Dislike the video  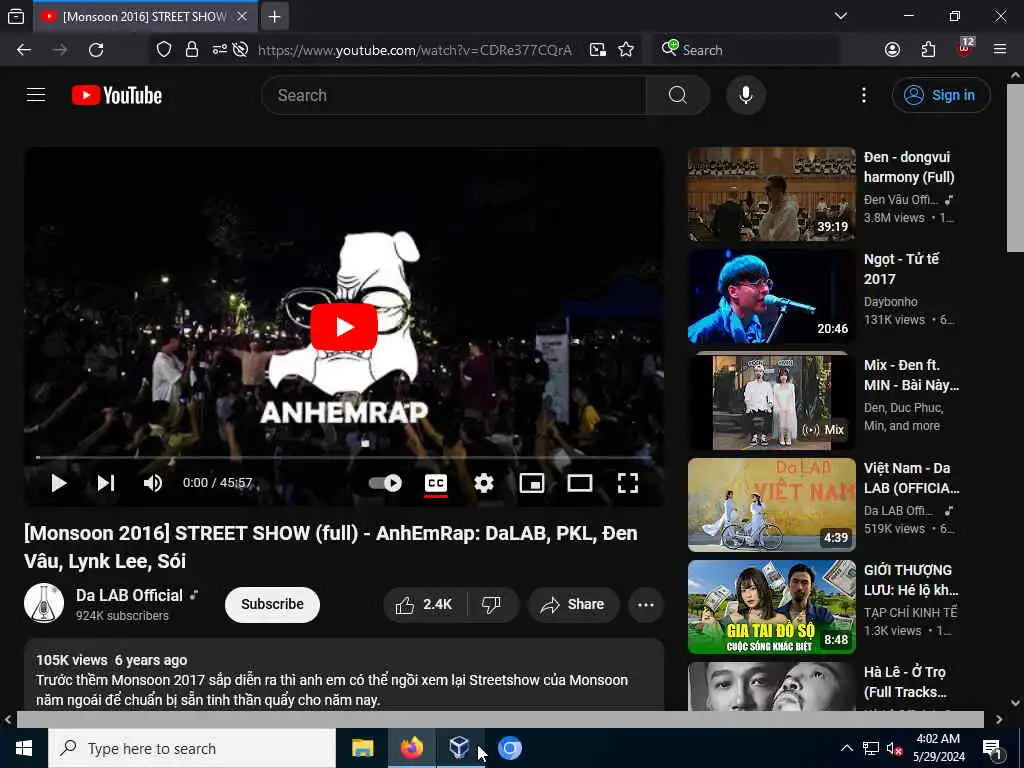tap(492, 605)
